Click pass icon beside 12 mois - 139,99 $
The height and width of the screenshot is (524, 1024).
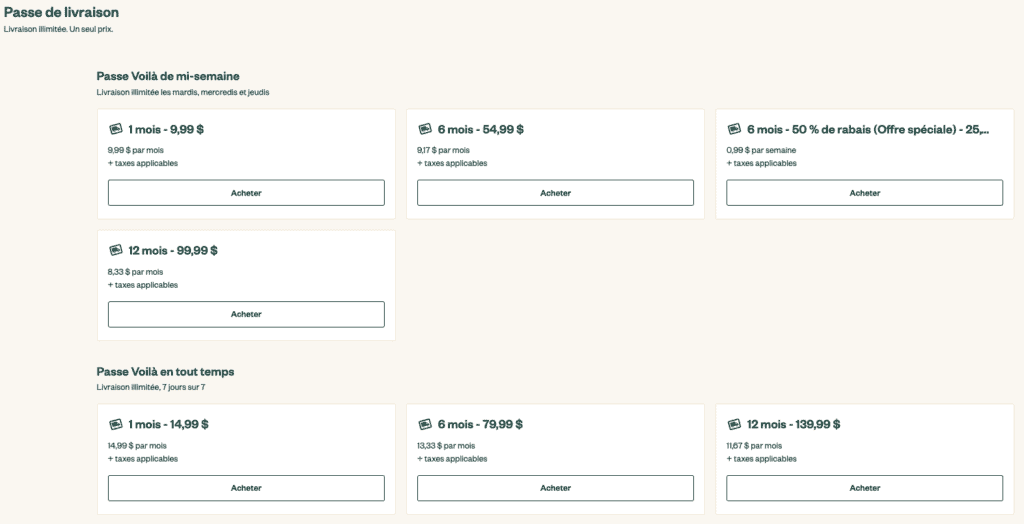[733, 424]
